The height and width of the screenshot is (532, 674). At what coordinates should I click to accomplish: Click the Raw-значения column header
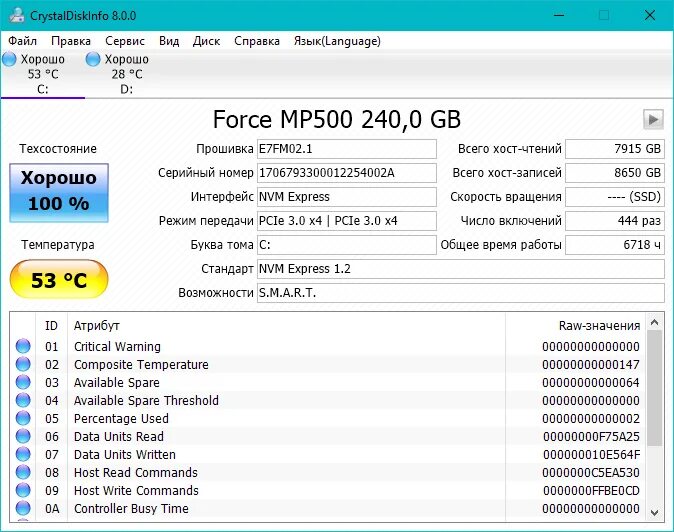coord(575,326)
